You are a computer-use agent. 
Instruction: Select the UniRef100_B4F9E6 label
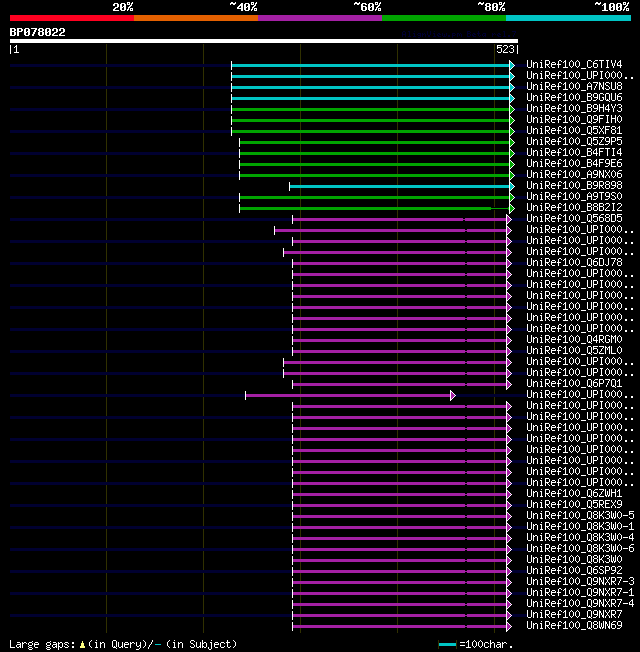(574, 163)
